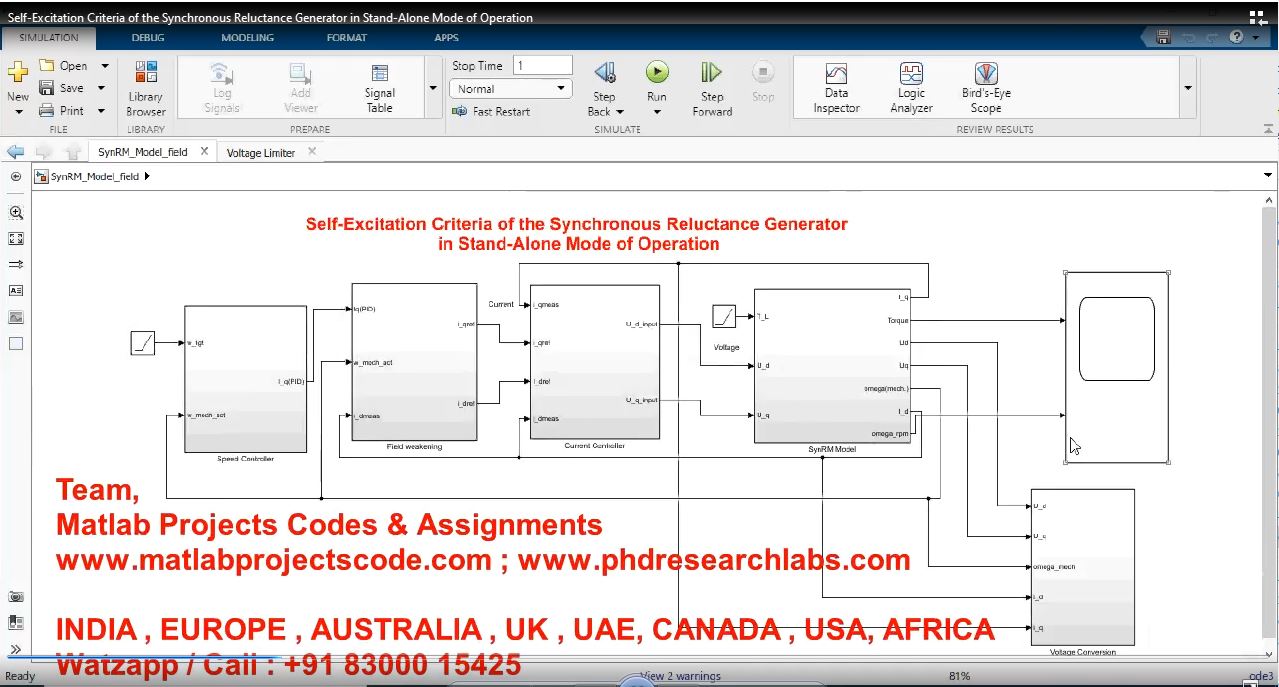Select the SynRM Model block
The width and height of the screenshot is (1279, 687).
pyautogui.click(x=831, y=365)
